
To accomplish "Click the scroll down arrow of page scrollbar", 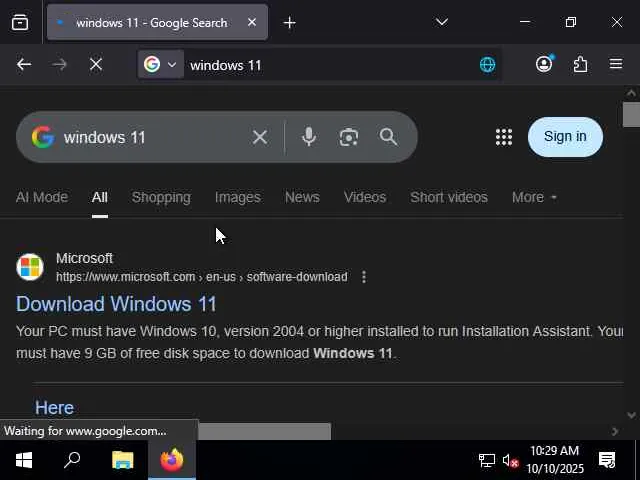I will 631,415.
